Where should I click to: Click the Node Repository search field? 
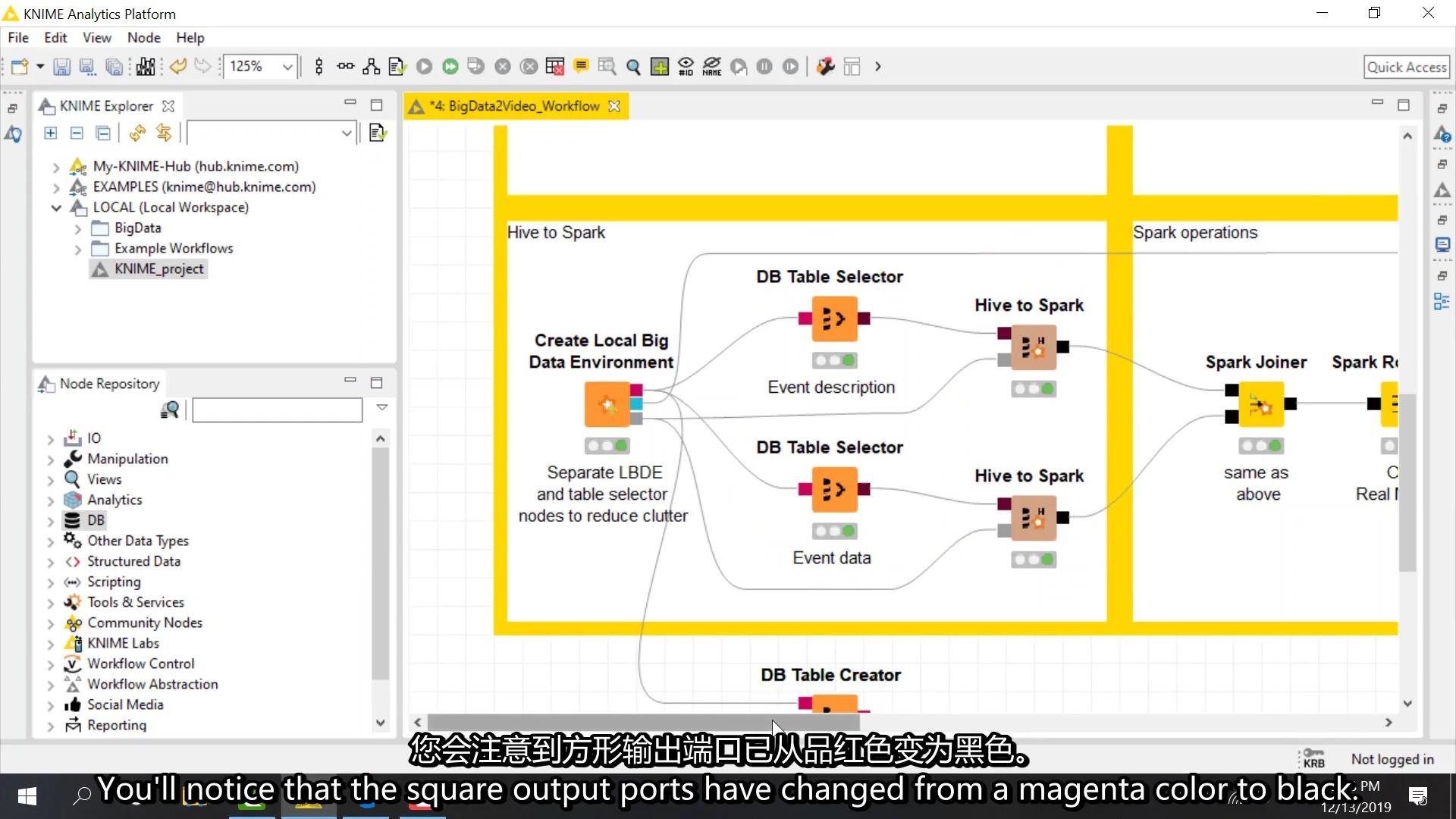pos(278,410)
